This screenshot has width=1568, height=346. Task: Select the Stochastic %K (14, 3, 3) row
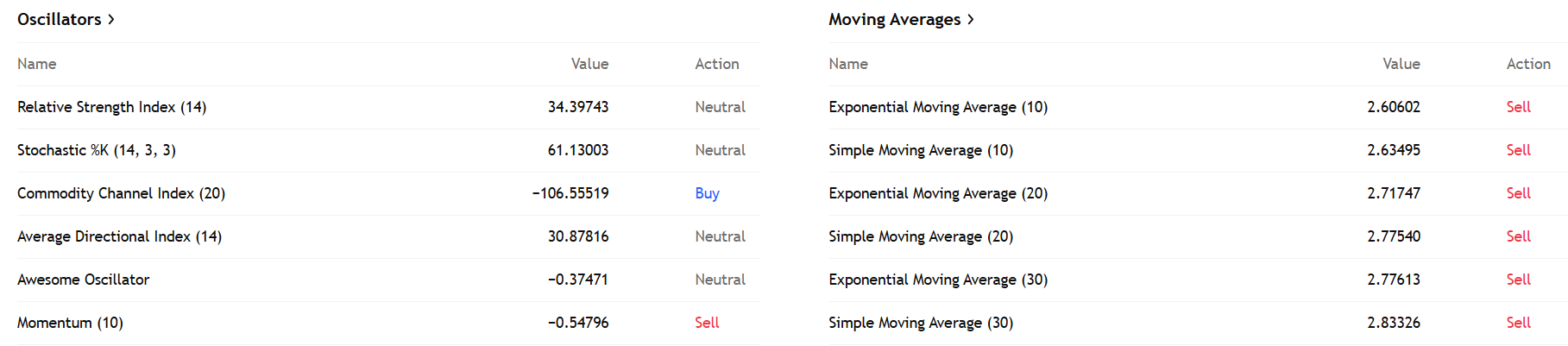point(96,150)
